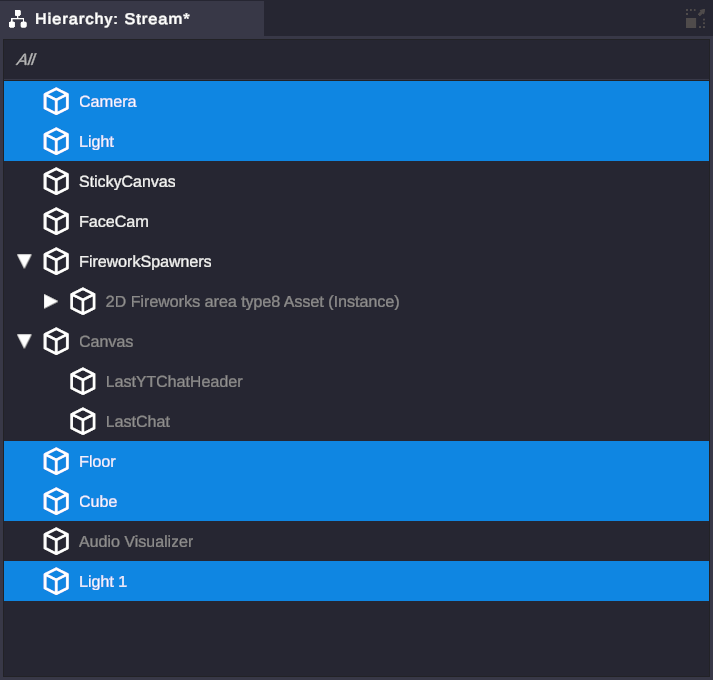Select the Canvas object name
713x680 pixels.
(x=106, y=341)
